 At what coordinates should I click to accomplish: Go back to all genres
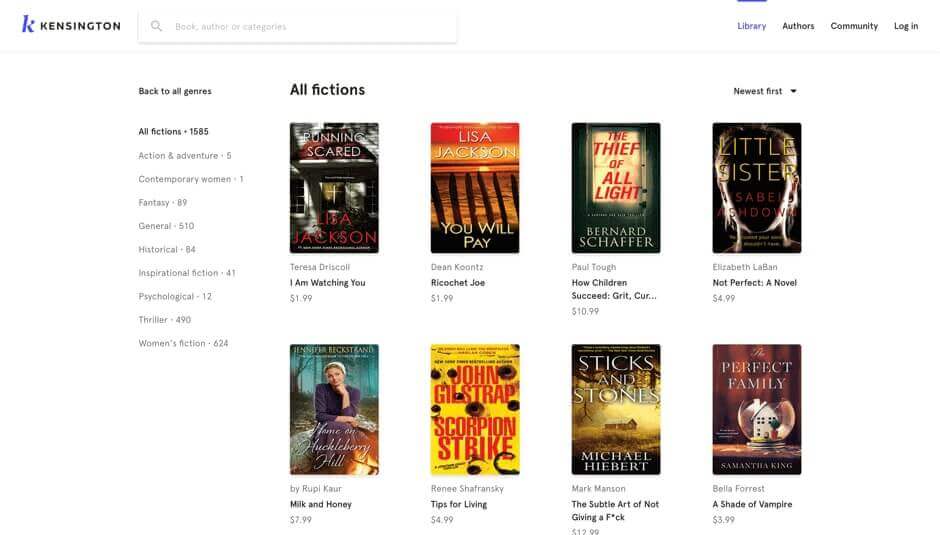click(175, 91)
